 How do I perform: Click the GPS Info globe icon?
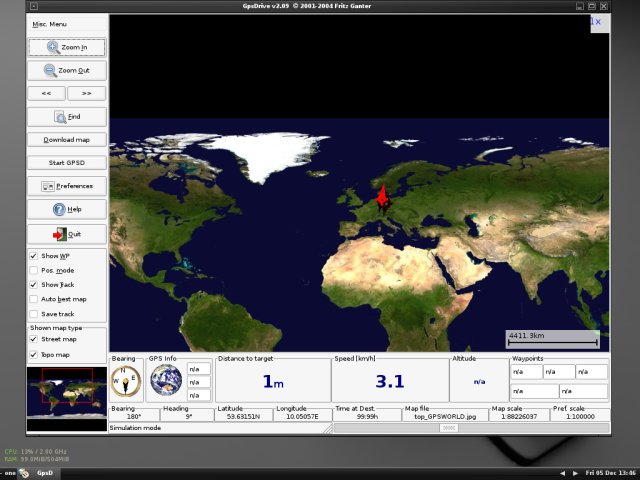pos(166,381)
